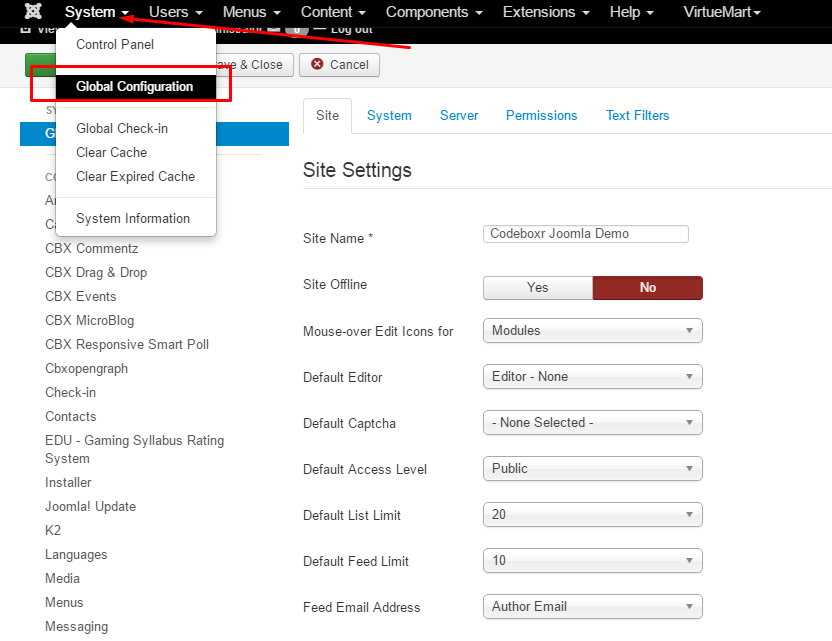Set Site Offline to Yes
The image size is (832, 641).
click(538, 288)
